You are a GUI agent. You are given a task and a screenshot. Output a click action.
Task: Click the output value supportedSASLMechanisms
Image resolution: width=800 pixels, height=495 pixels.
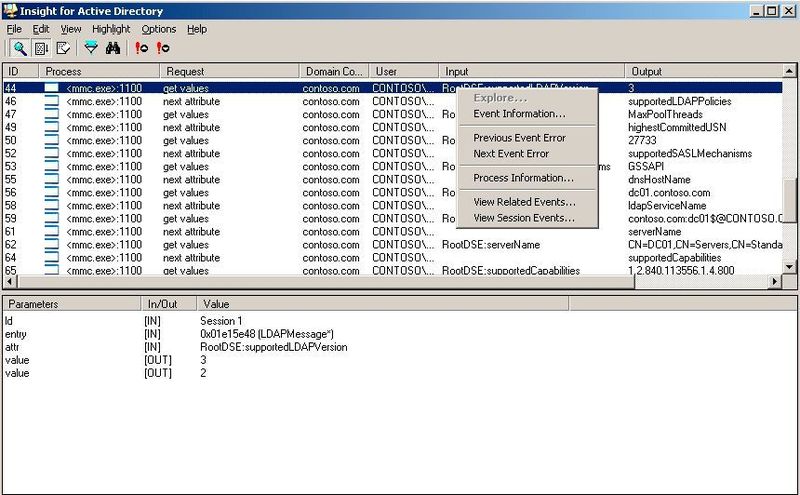pos(690,154)
